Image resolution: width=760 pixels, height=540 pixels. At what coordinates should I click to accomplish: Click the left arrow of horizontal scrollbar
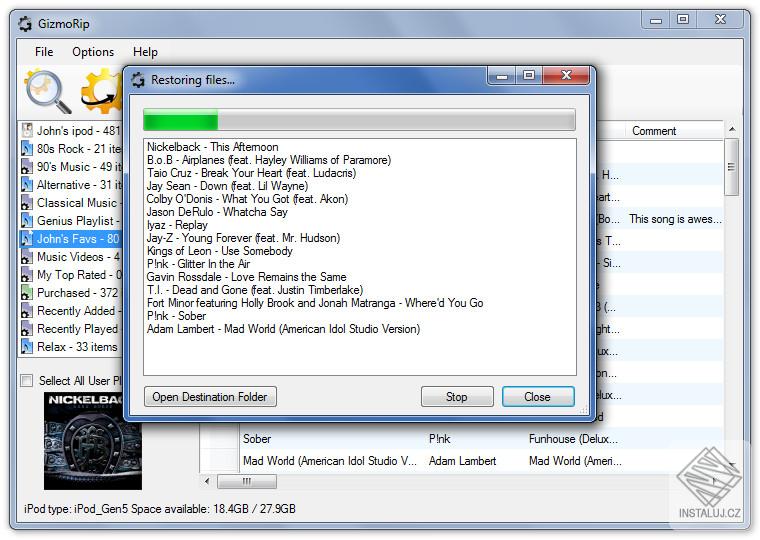pos(207,481)
